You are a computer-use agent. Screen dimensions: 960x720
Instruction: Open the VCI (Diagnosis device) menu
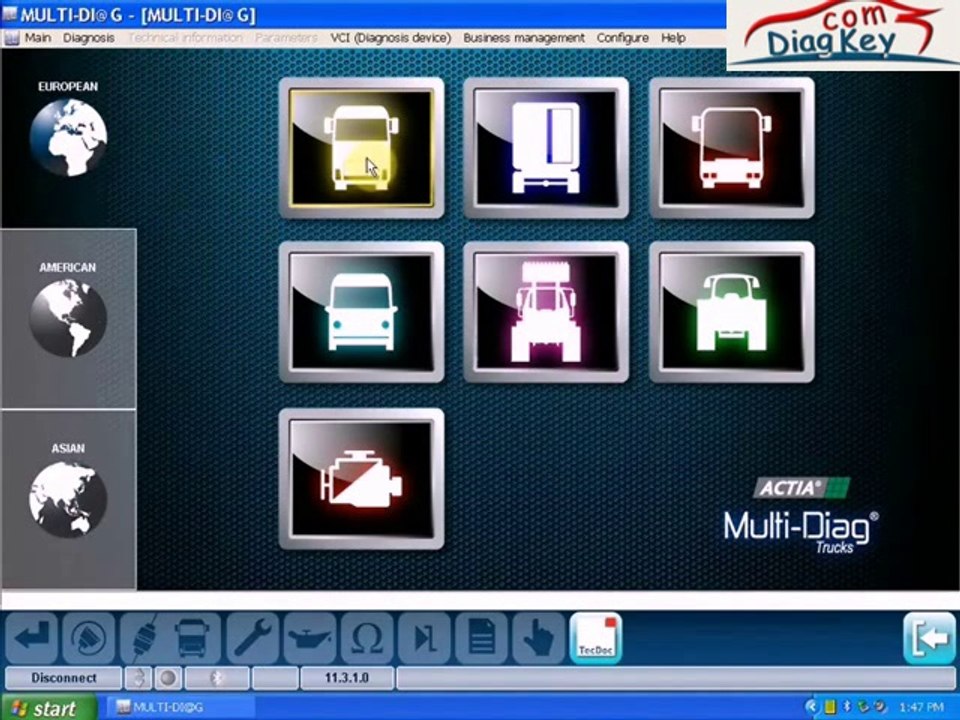tap(391, 38)
